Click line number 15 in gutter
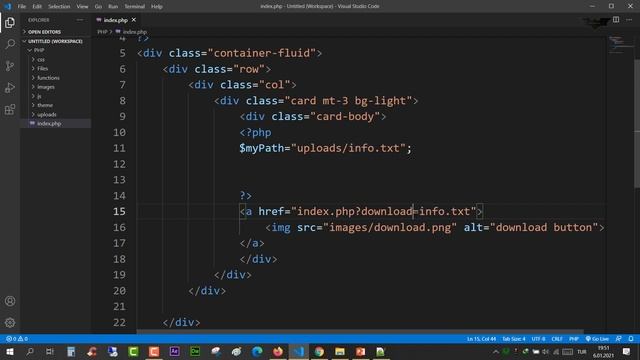This screenshot has width=640, height=360. [x=119, y=211]
